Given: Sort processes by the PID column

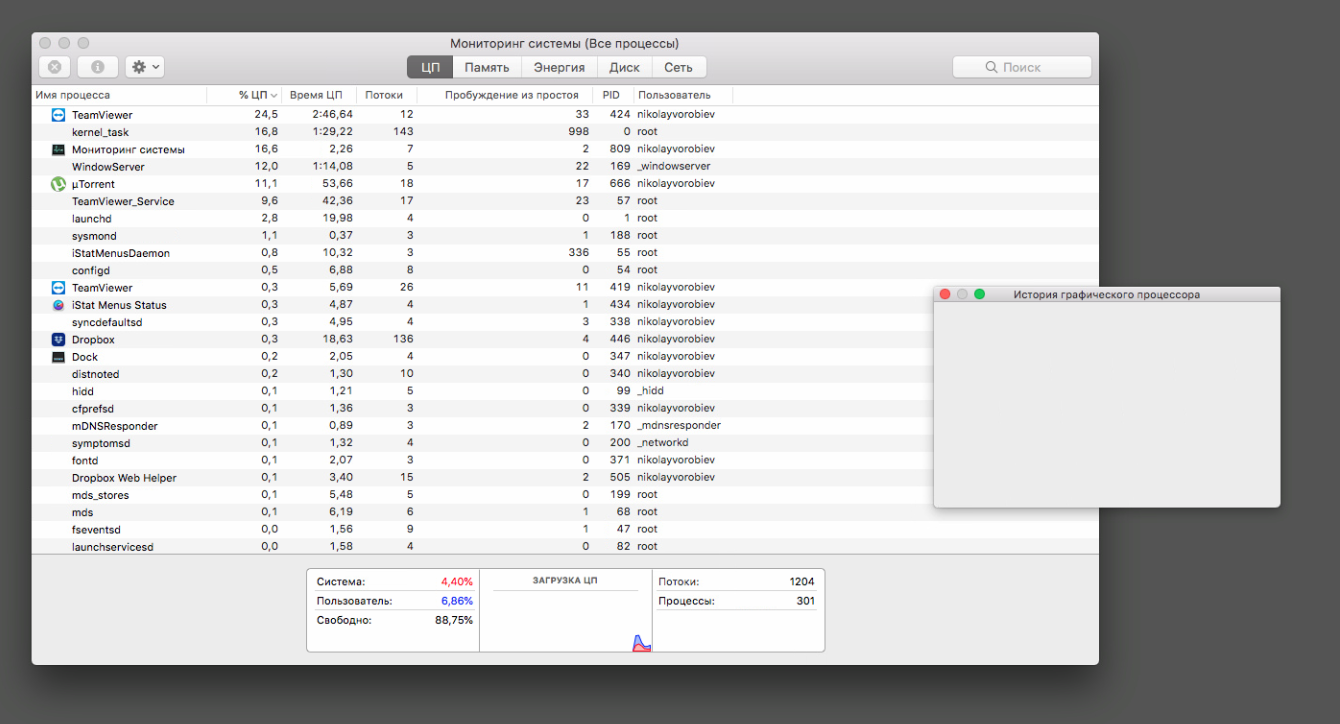Looking at the screenshot, I should [611, 94].
